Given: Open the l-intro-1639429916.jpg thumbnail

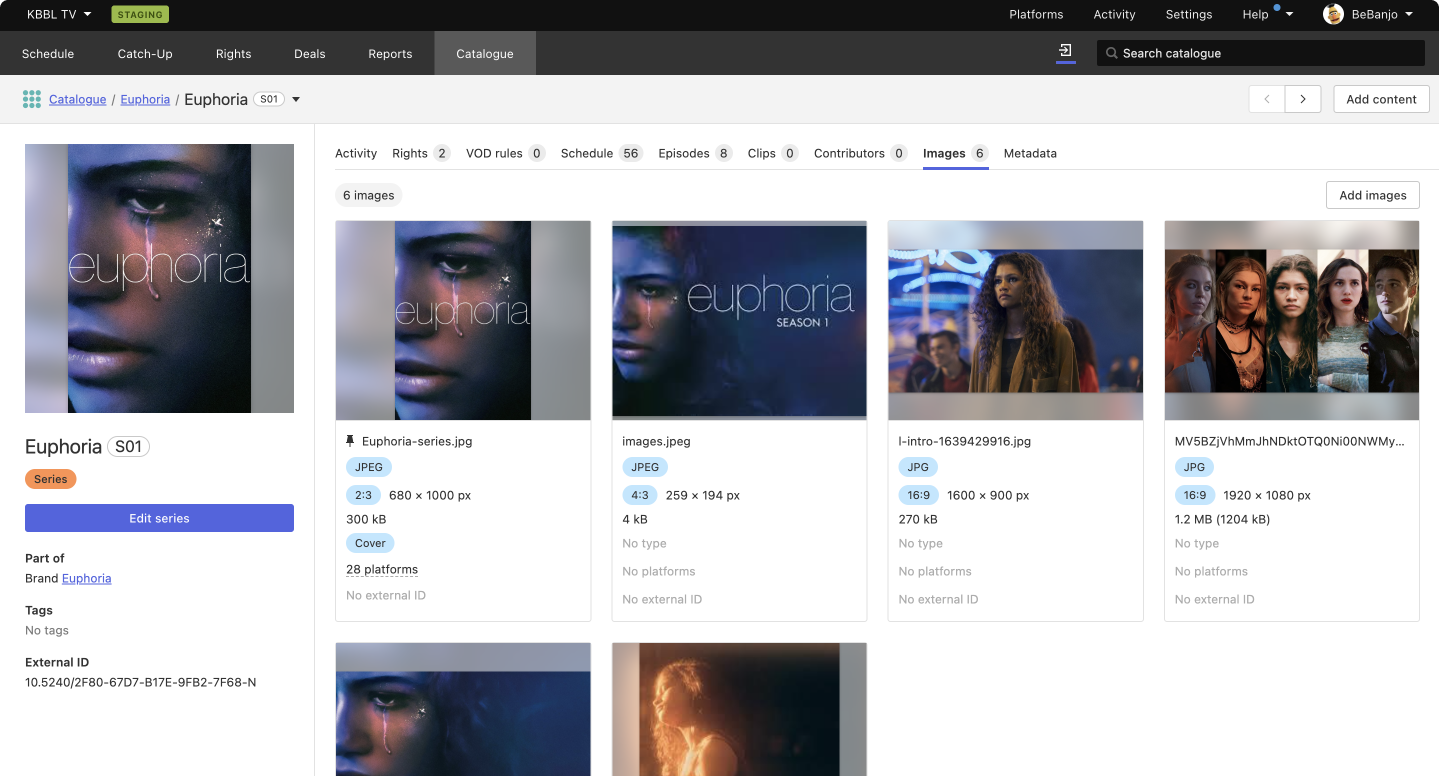Looking at the screenshot, I should (x=1015, y=320).
